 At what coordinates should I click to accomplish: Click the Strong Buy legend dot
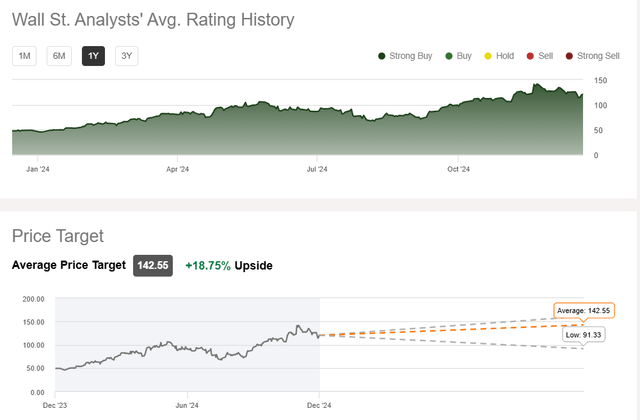coord(382,56)
